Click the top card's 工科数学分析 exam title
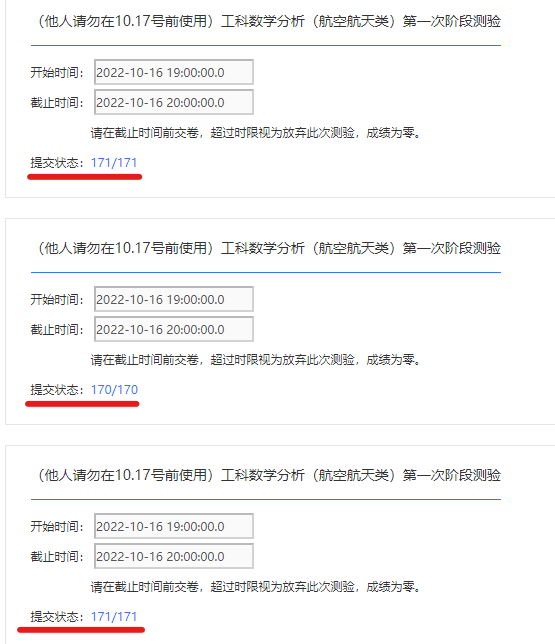This screenshot has height=644, width=555. point(269,21)
